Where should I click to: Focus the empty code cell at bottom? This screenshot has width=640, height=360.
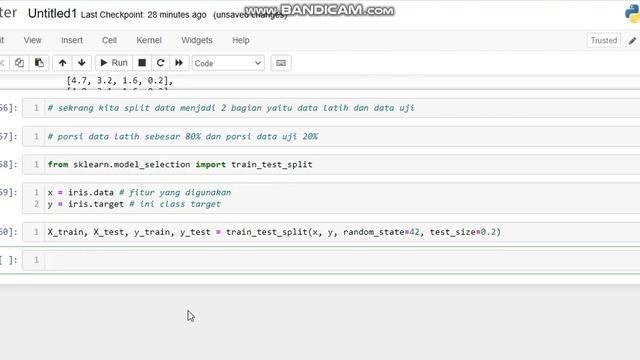pyautogui.click(x=342, y=260)
